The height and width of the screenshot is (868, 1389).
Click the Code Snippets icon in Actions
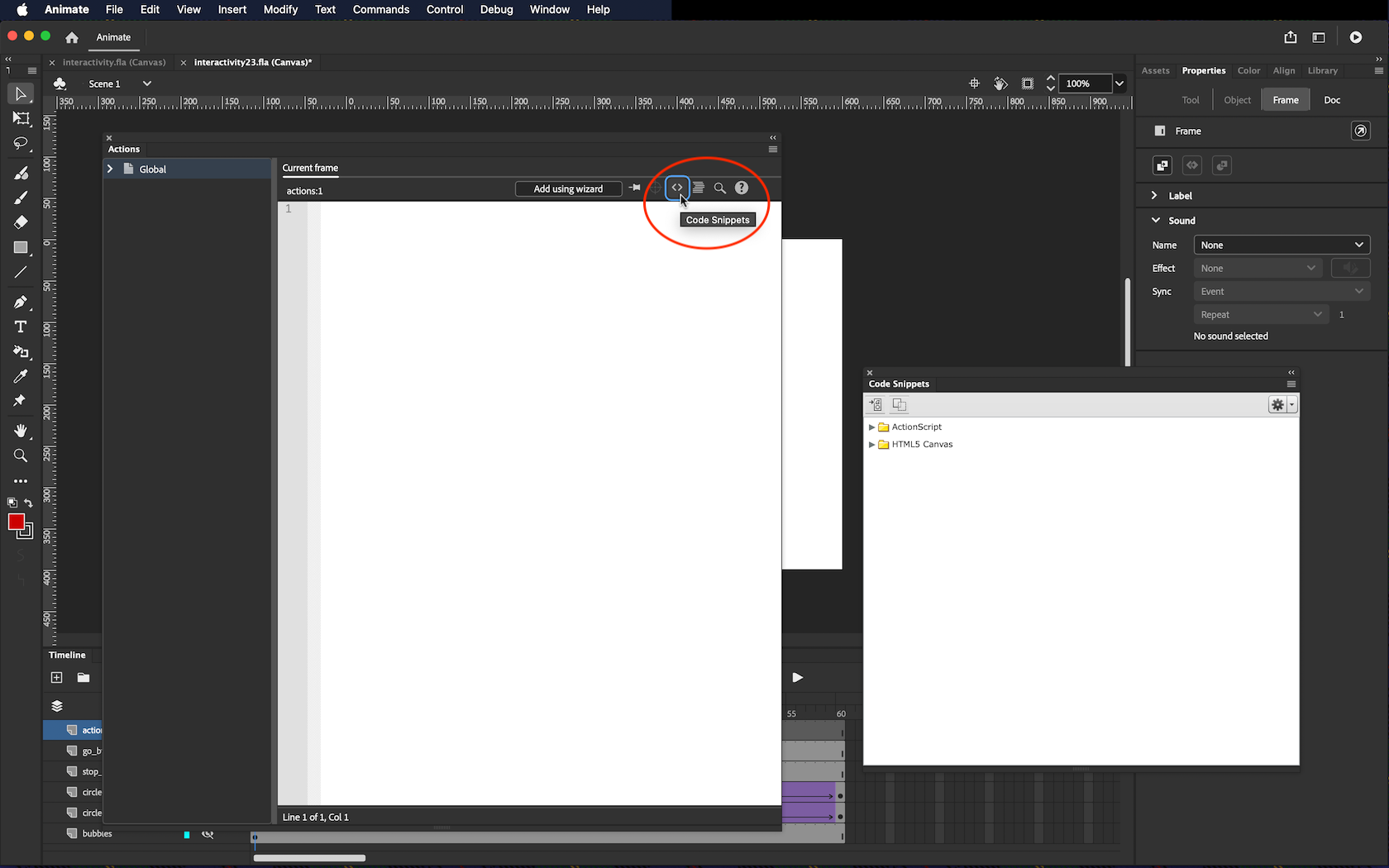677,188
